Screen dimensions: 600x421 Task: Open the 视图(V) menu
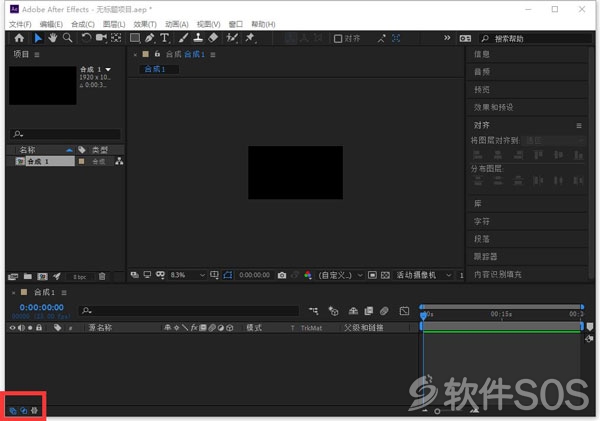tap(209, 24)
